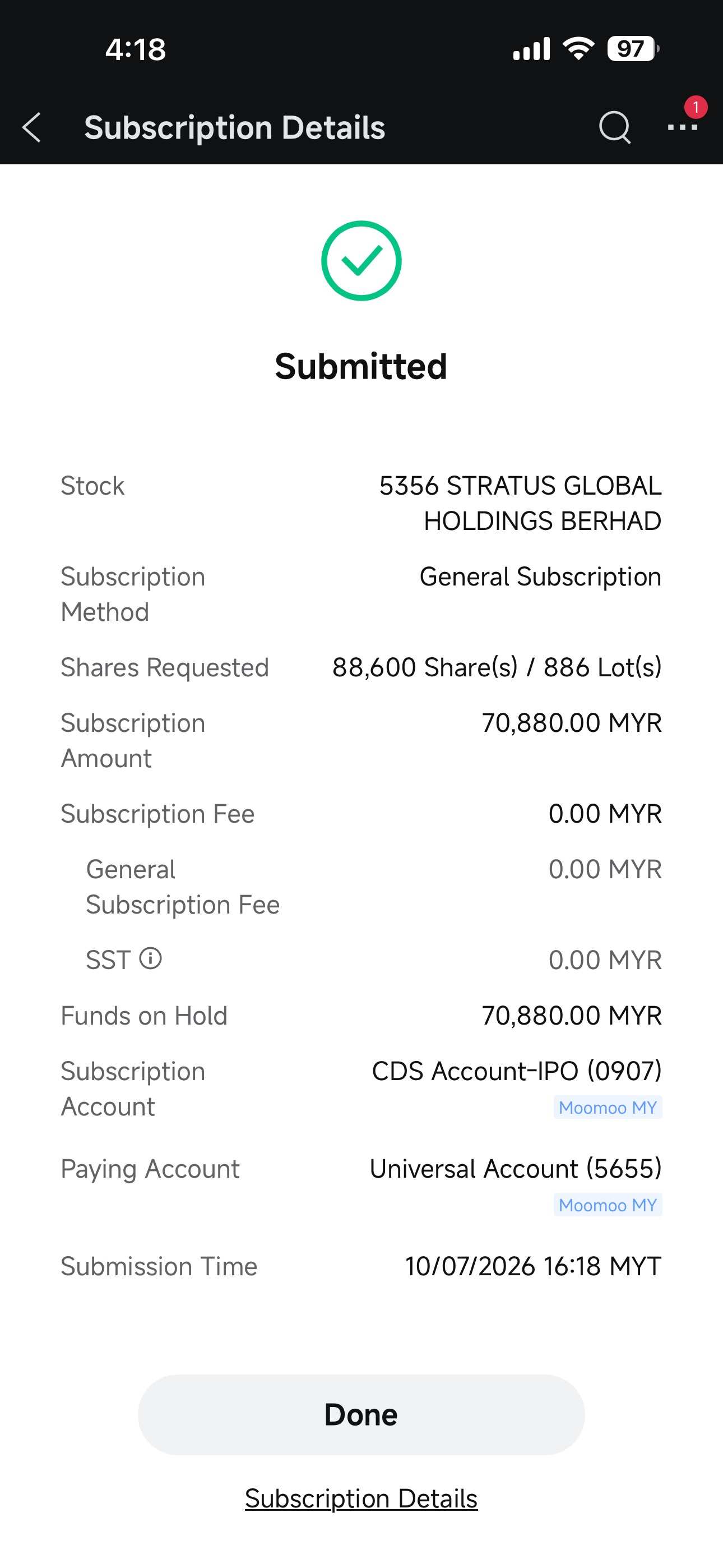723x1568 pixels.
Task: Select the CDS Account-IPO (0907) value
Action: click(x=517, y=1071)
